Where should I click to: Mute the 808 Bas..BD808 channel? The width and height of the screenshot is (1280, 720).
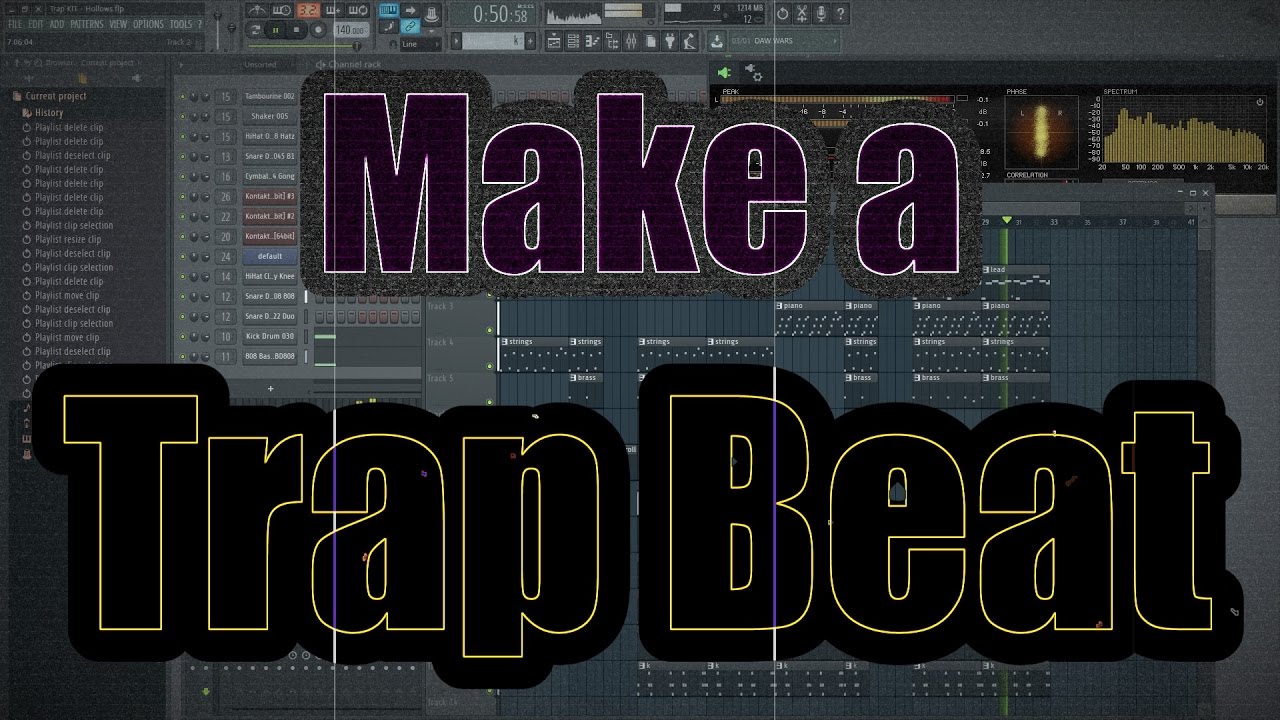click(x=182, y=357)
